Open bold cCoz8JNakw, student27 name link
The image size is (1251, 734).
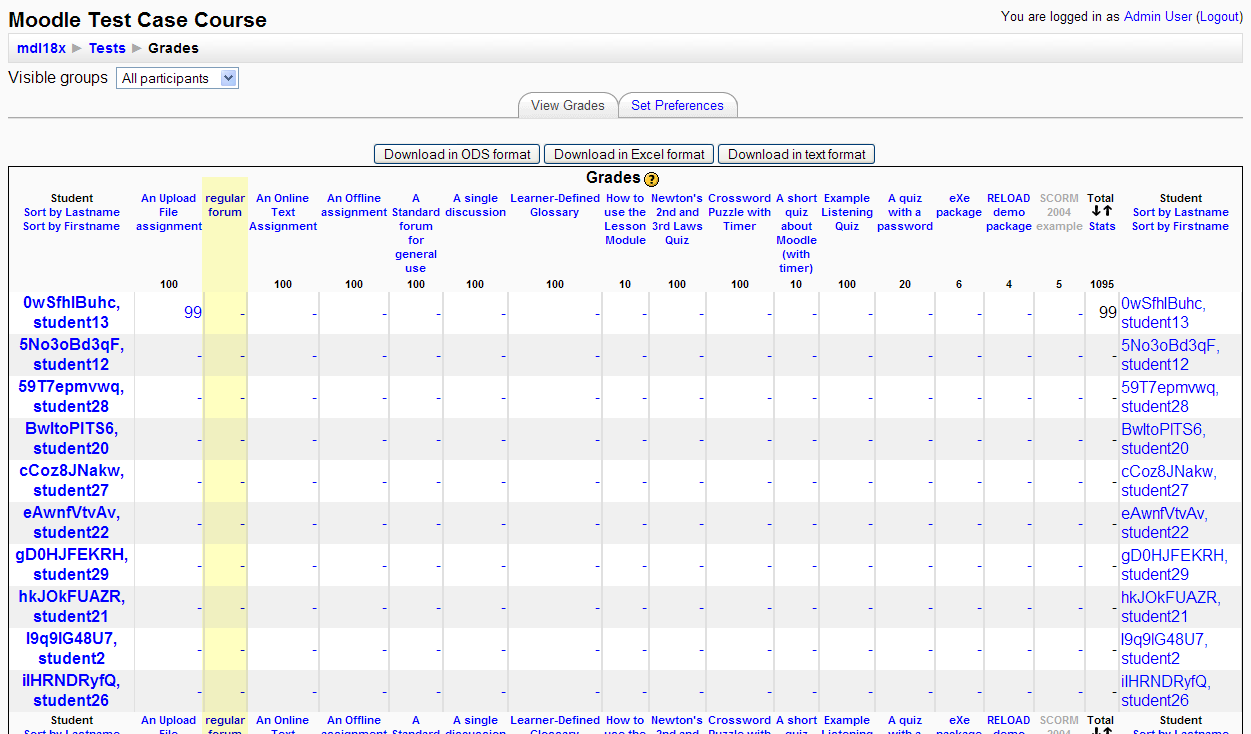(x=71, y=480)
